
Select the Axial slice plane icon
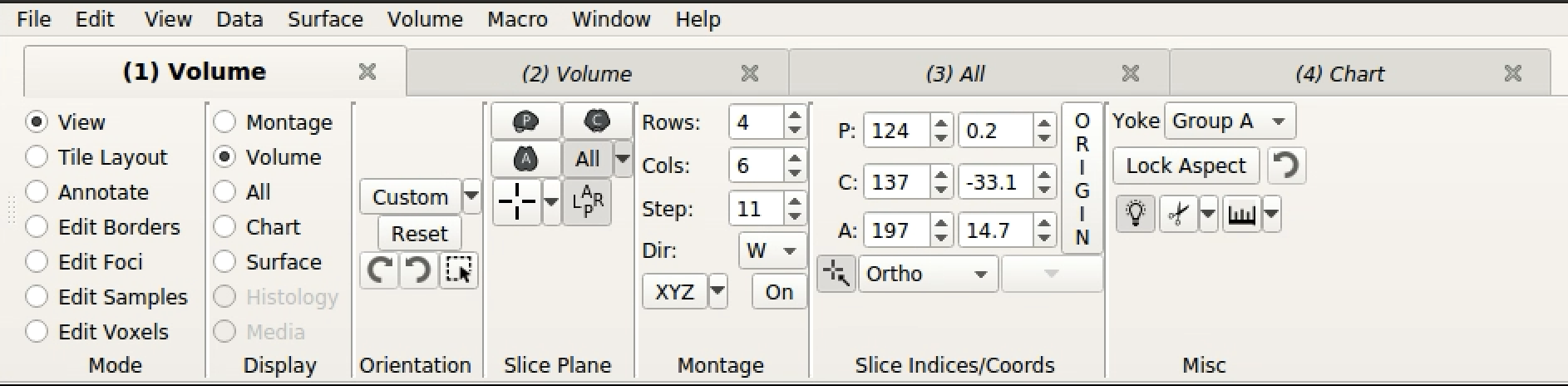[x=525, y=158]
